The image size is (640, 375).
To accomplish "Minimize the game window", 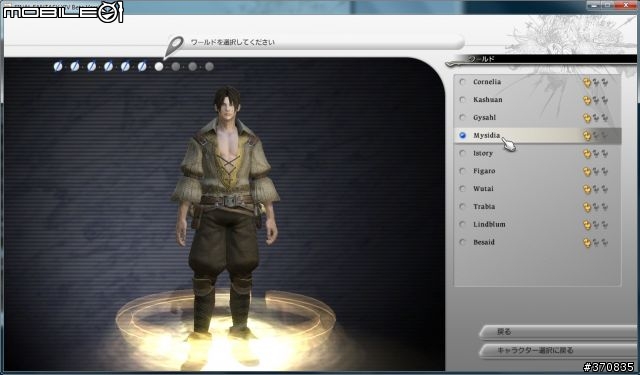I will coord(595,5).
